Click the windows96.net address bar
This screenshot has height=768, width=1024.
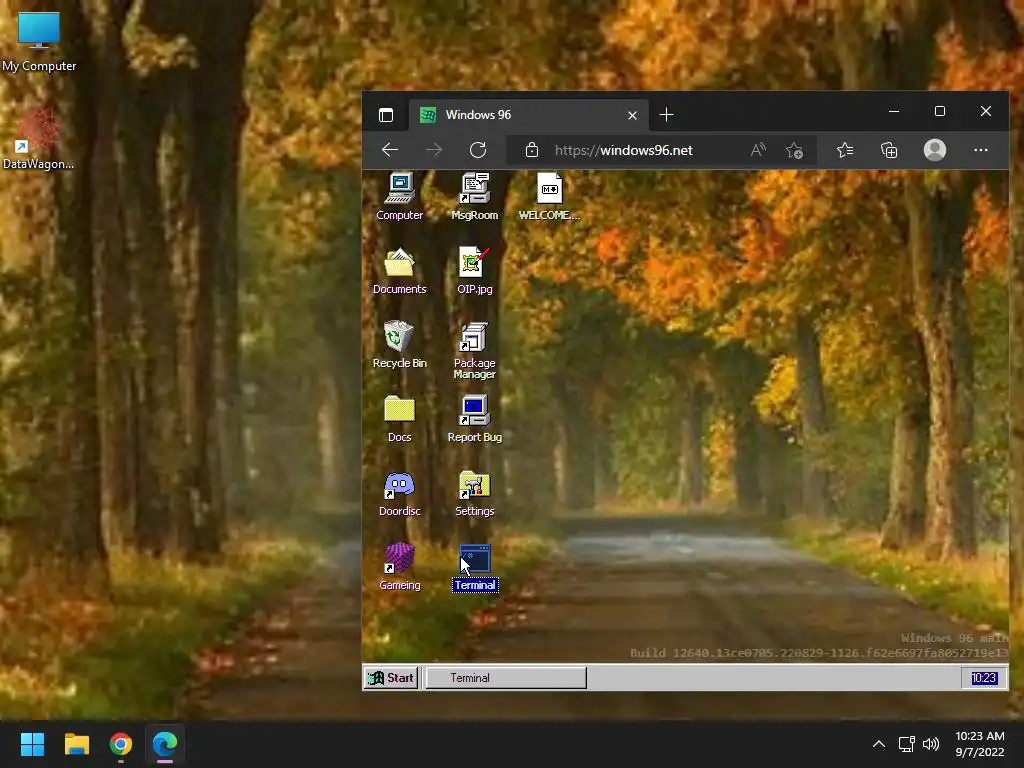(x=660, y=150)
